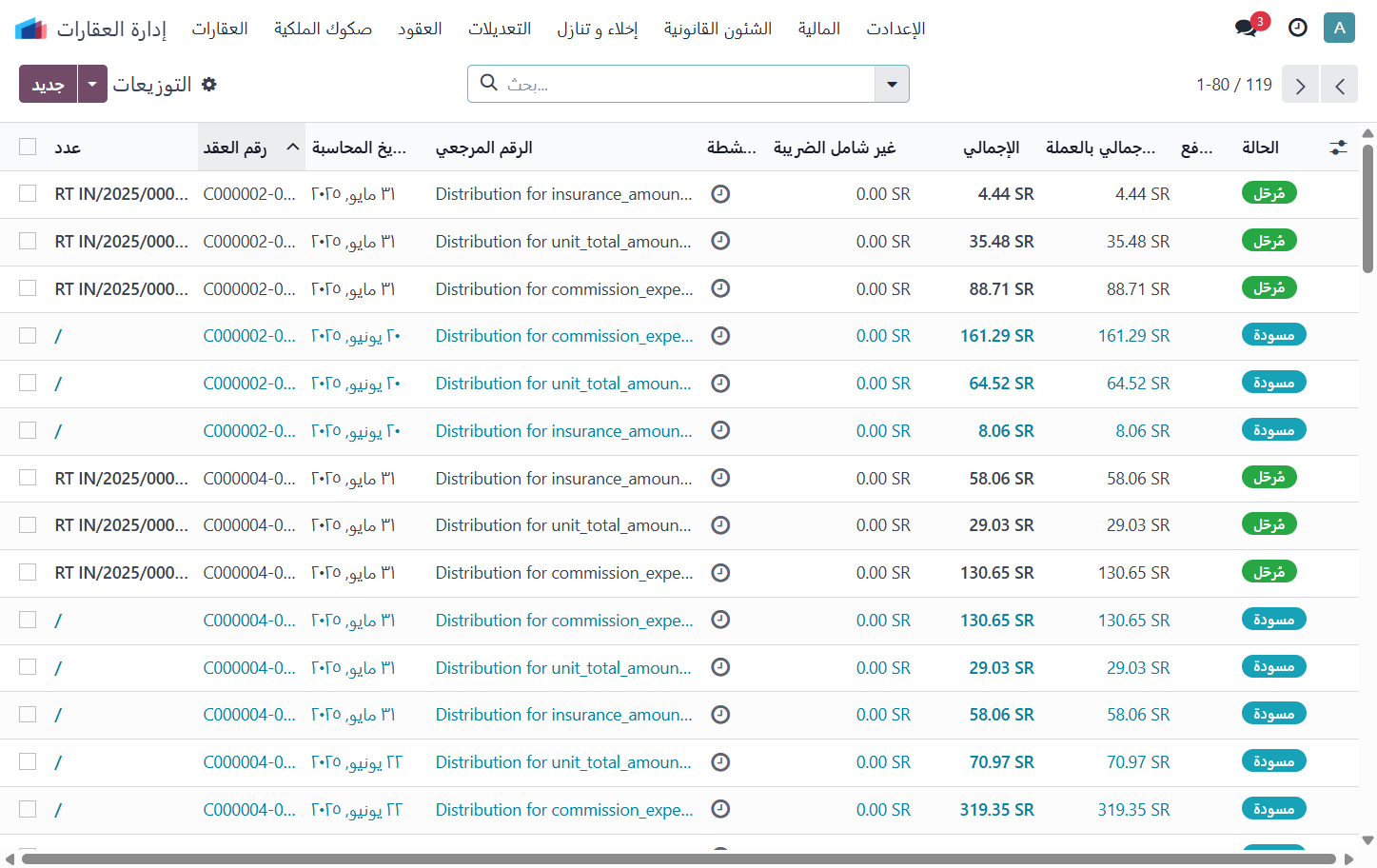
Task: Open الإعدادت menu
Action: pyautogui.click(x=895, y=29)
